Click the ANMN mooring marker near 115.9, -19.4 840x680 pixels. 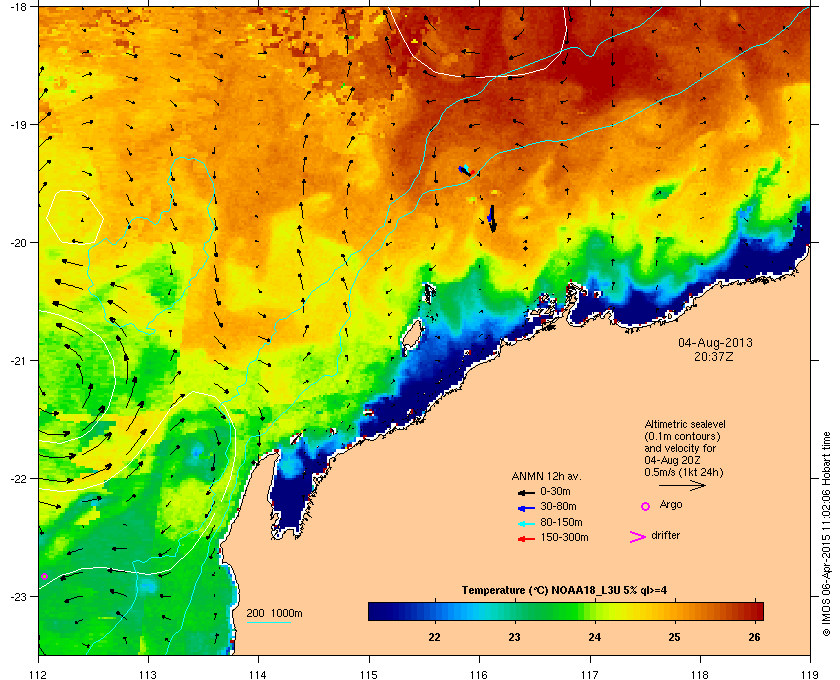pos(465,170)
